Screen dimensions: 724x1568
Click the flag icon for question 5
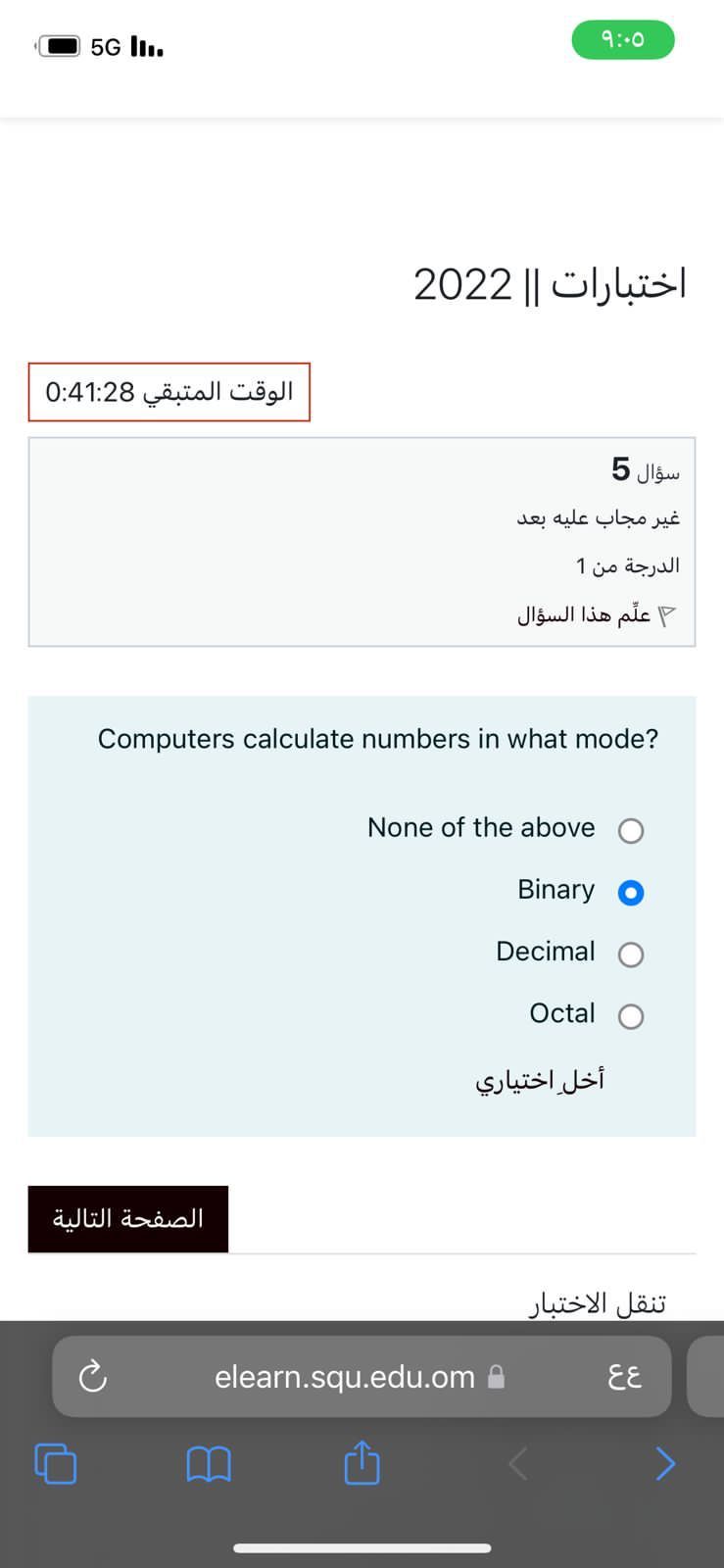pyautogui.click(x=667, y=615)
